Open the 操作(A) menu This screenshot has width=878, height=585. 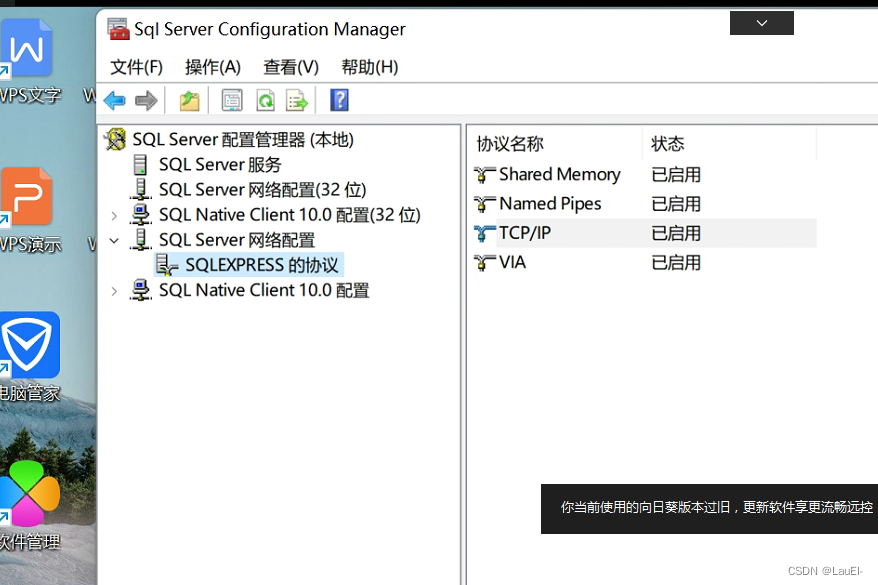click(x=212, y=67)
